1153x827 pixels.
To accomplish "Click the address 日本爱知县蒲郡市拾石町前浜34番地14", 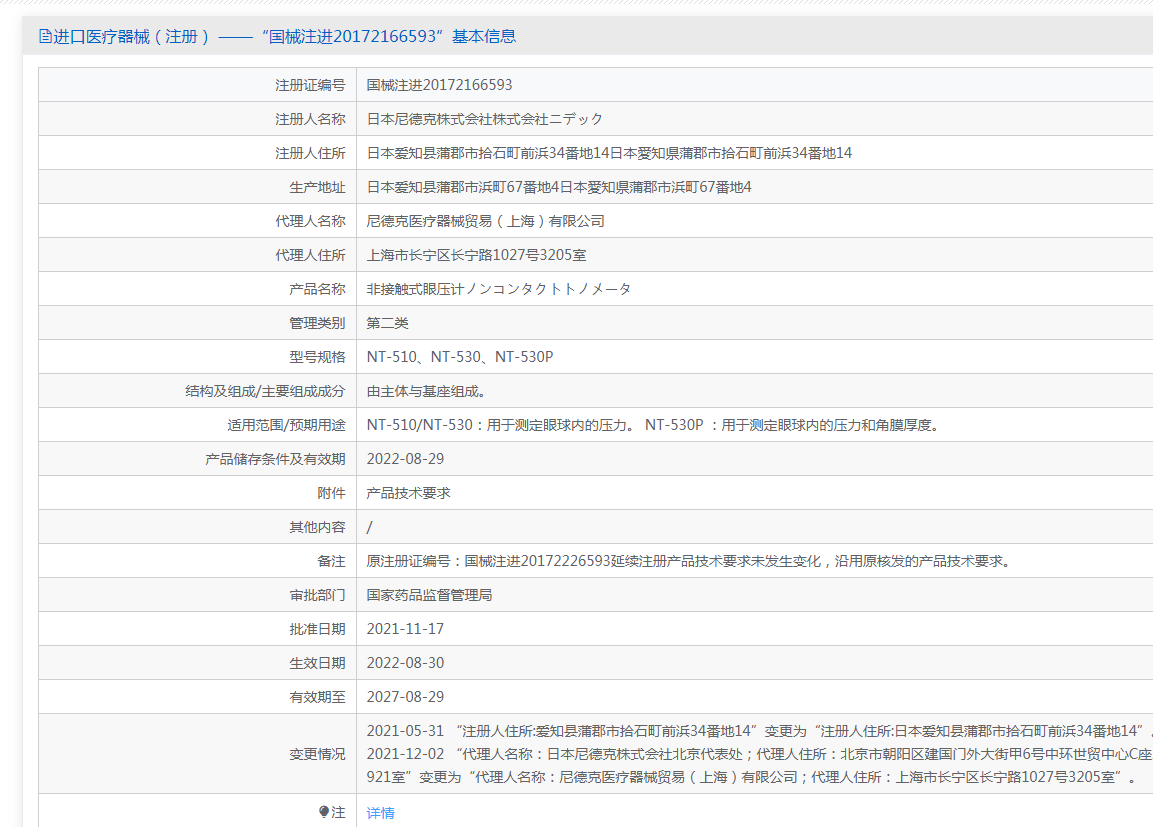I will [488, 153].
